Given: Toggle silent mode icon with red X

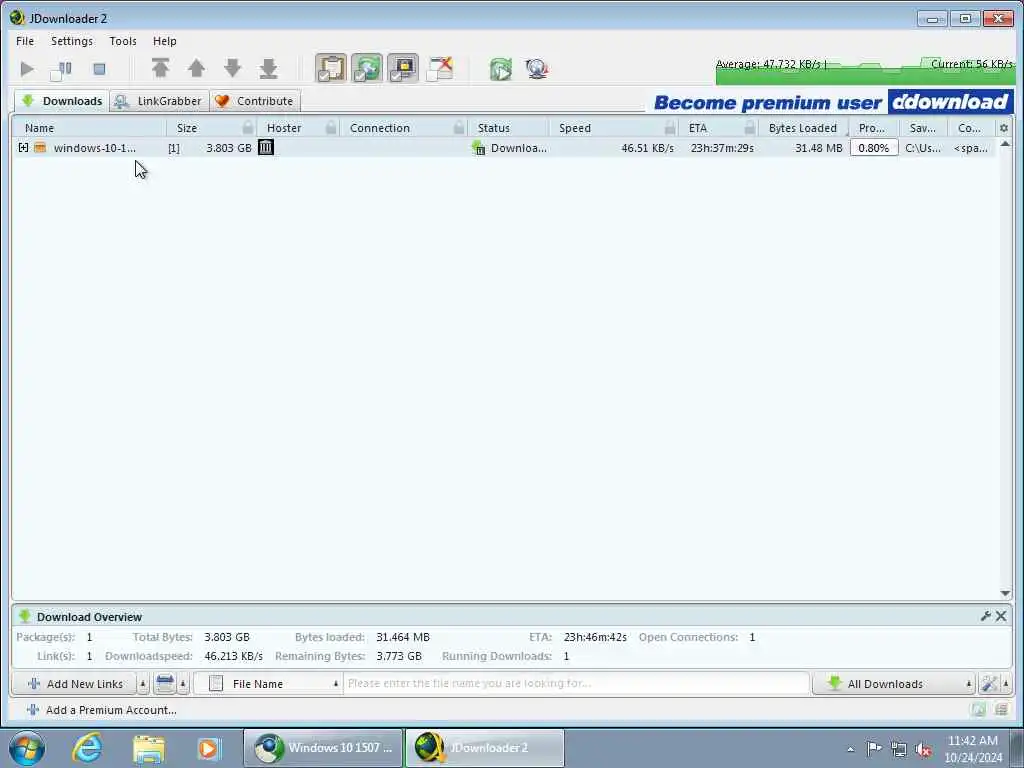Looking at the screenshot, I should click(x=440, y=69).
